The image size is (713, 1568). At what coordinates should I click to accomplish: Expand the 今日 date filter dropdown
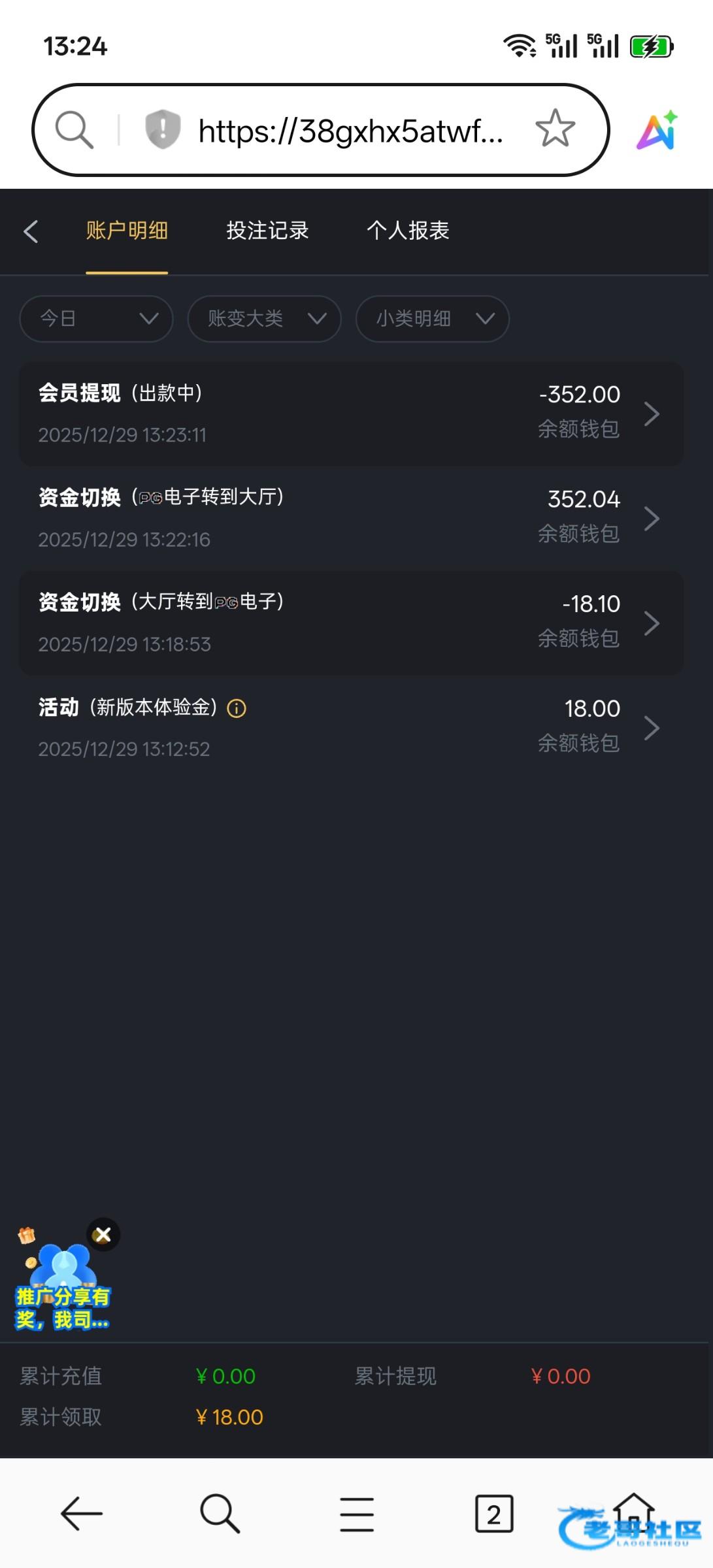pyautogui.click(x=97, y=319)
